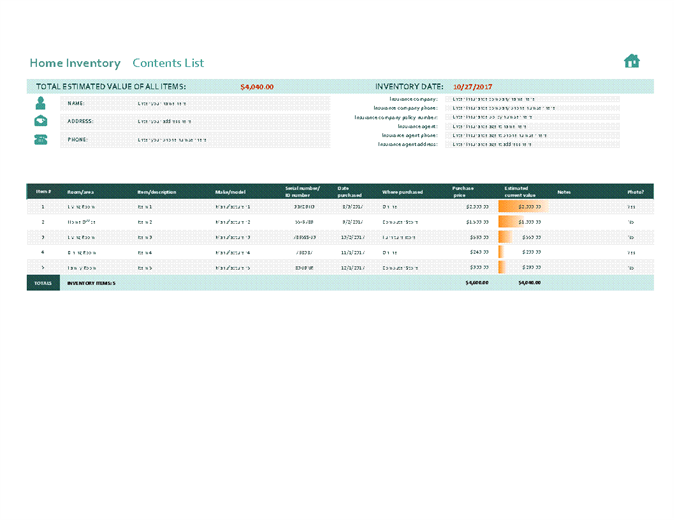Click the $4,040.00 total in the Totals row
The width and height of the screenshot is (675, 520).
[x=529, y=283]
